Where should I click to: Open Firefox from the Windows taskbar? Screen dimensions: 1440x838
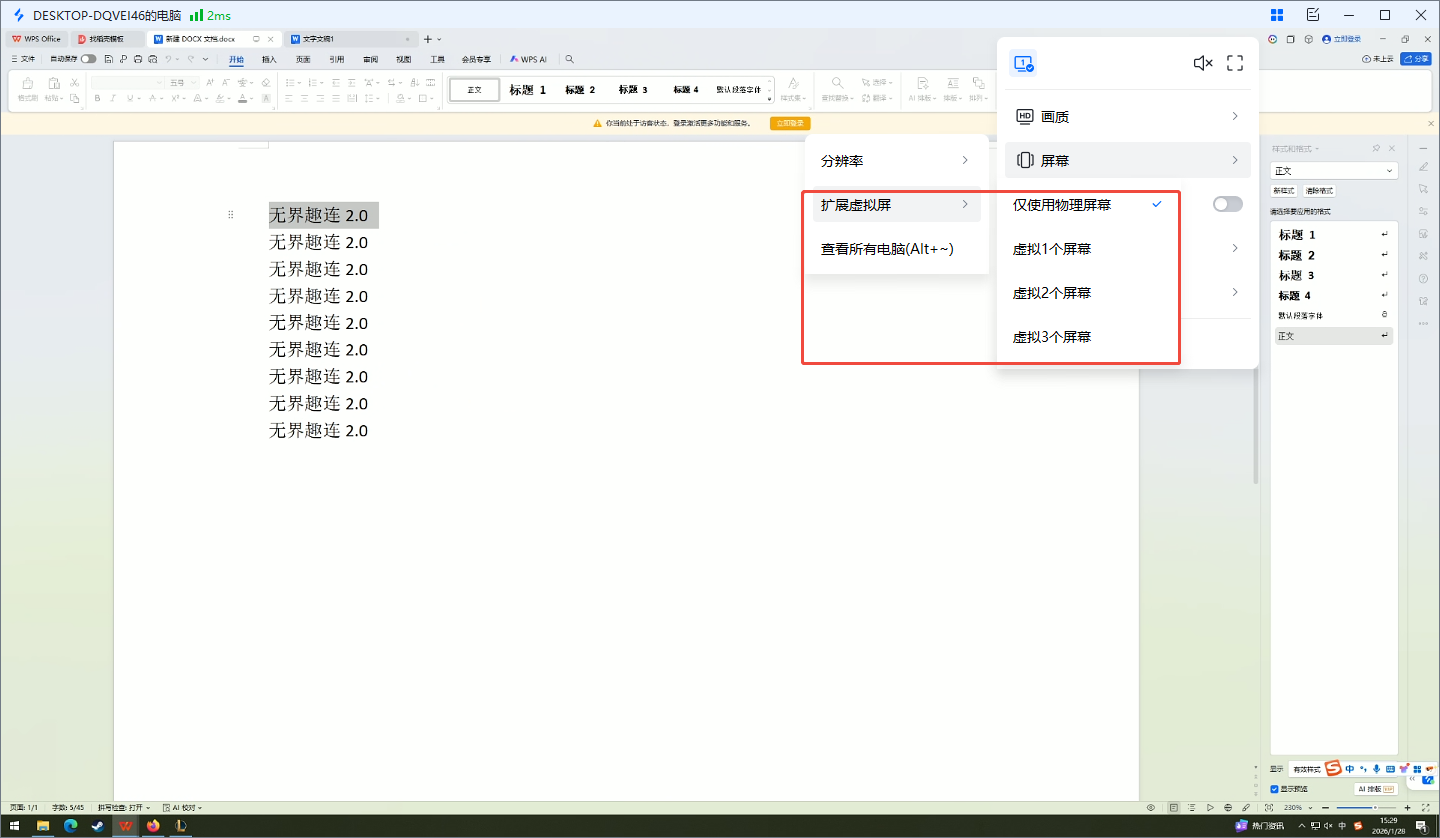click(x=153, y=826)
